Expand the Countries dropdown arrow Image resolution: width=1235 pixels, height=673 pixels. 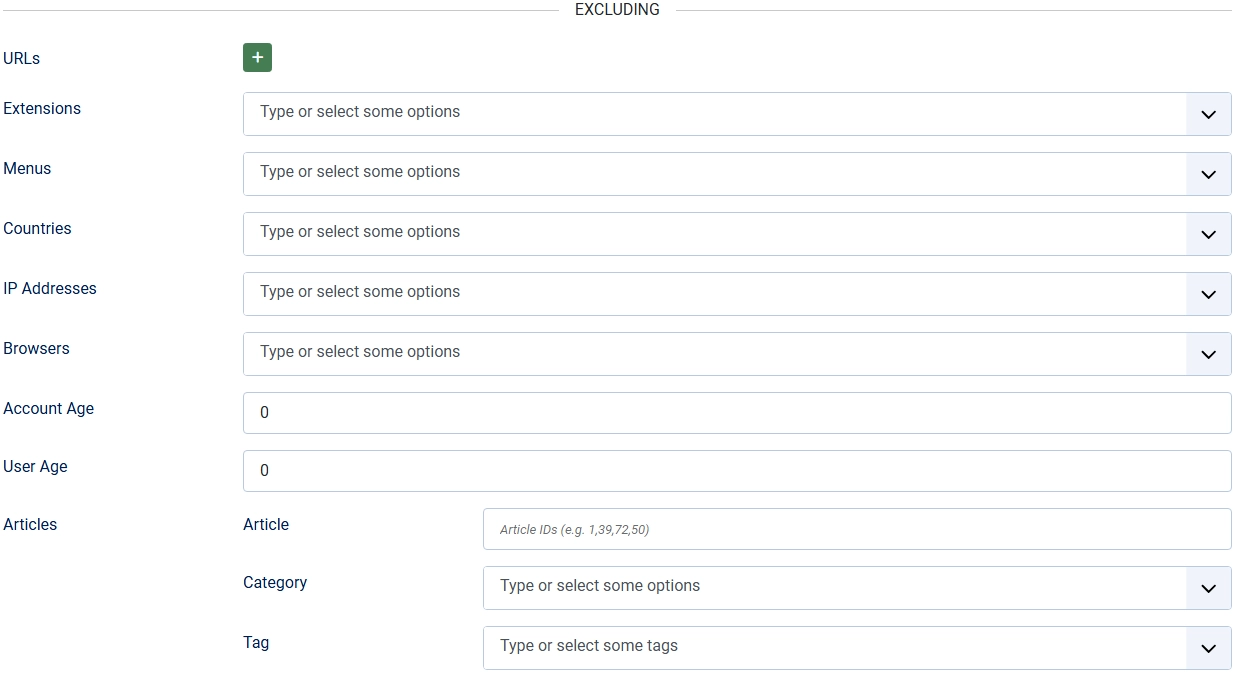pos(1208,233)
